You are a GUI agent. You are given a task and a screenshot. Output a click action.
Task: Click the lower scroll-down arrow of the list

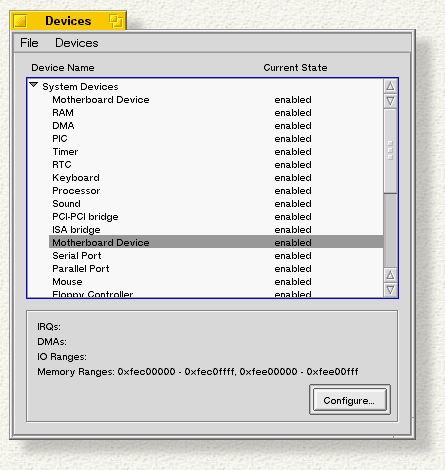click(390, 290)
